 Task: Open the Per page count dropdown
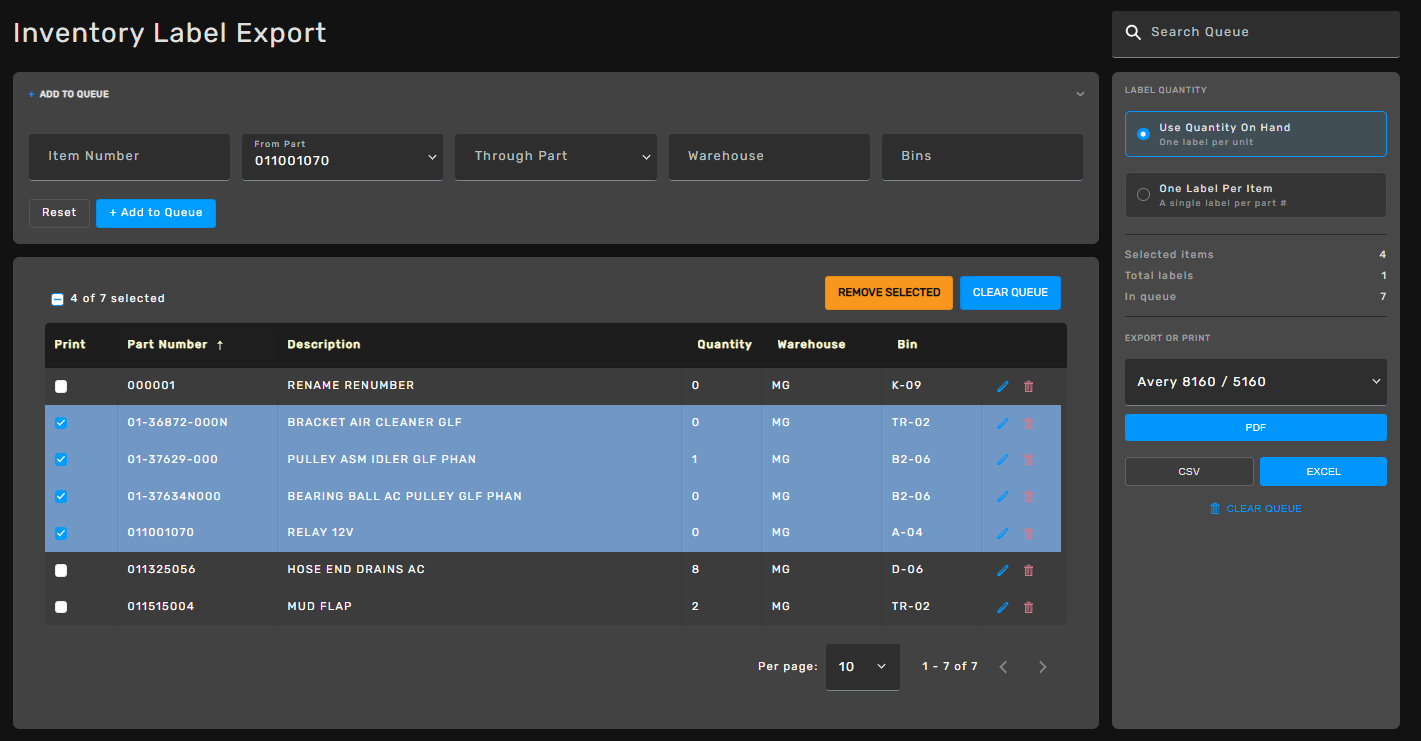[x=863, y=667]
